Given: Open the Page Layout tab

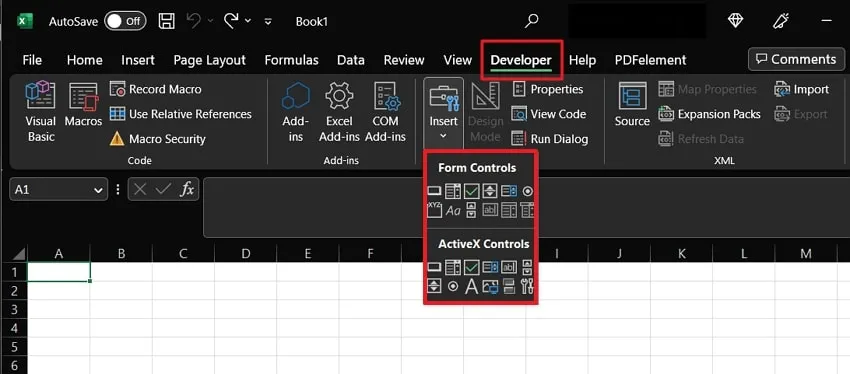Looking at the screenshot, I should tap(209, 60).
